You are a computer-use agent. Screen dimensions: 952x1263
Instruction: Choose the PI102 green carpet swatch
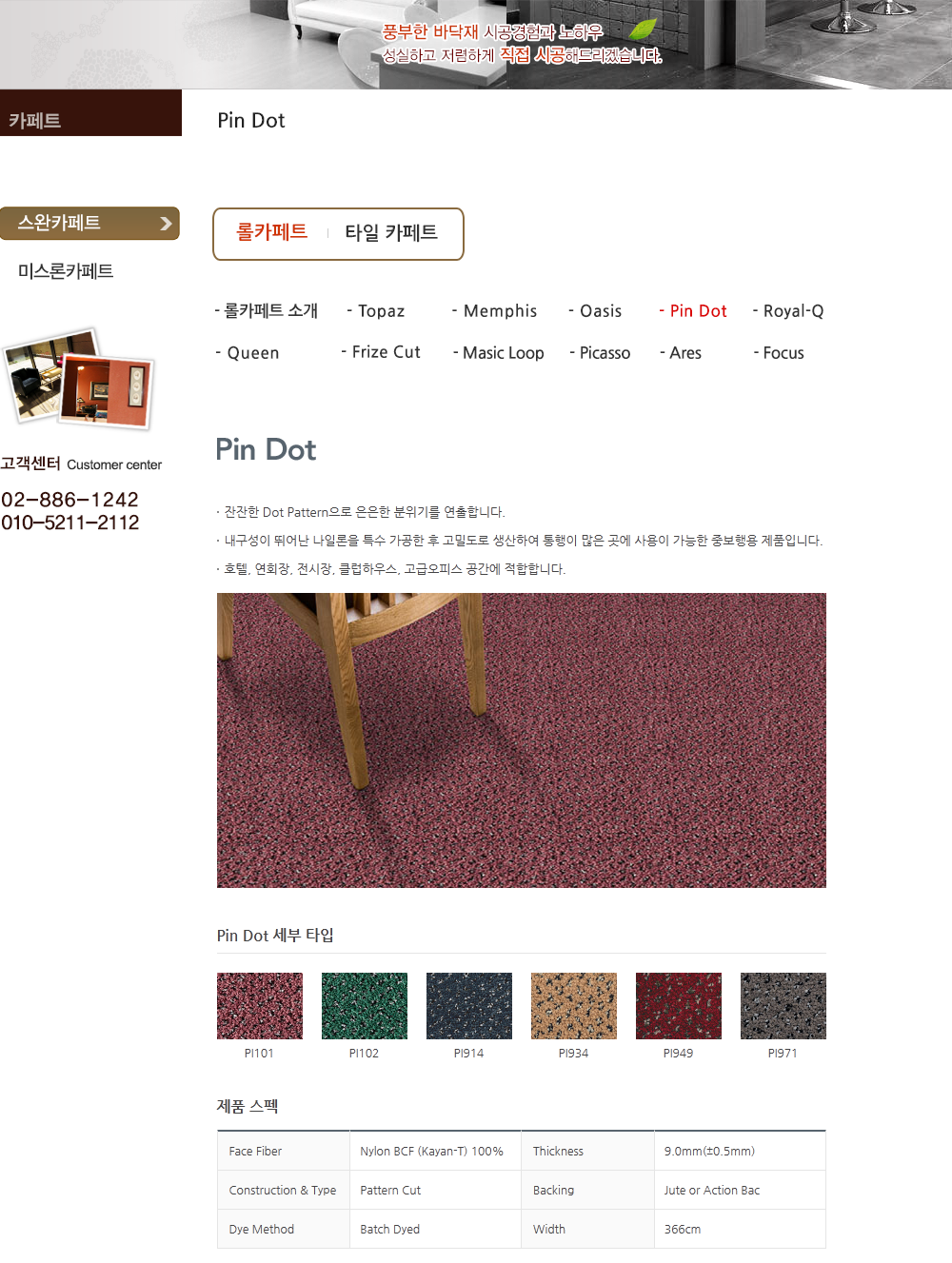(365, 1006)
